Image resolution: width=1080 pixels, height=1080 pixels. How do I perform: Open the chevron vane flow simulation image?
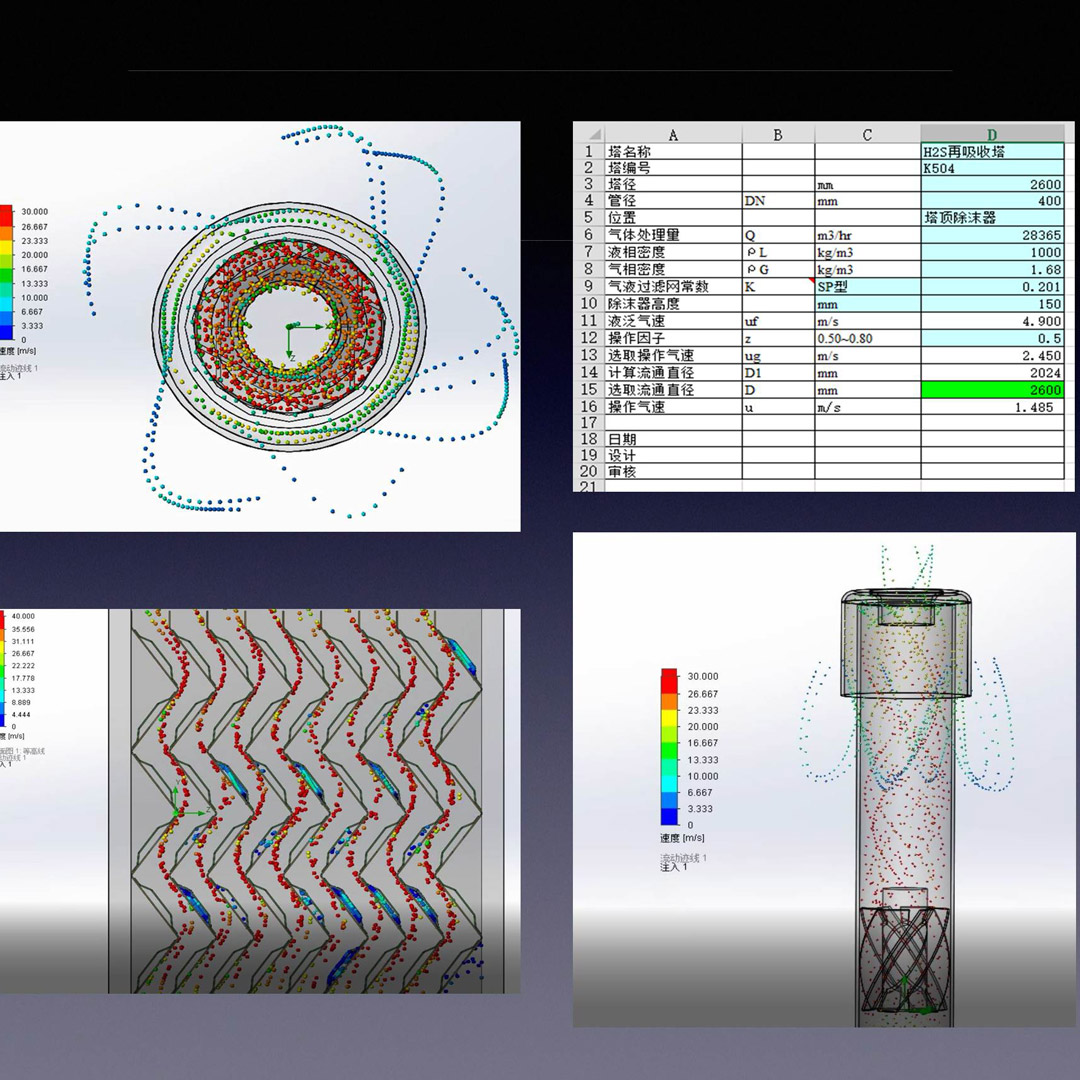point(312,800)
